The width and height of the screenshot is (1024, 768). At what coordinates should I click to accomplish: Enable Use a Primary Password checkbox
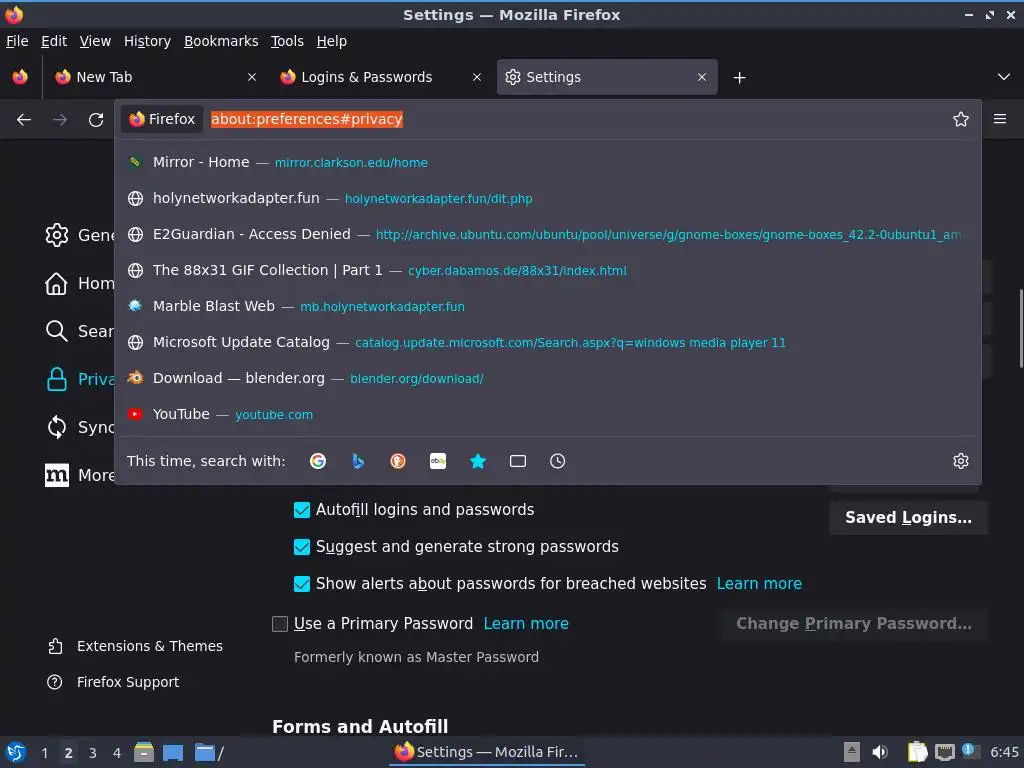click(x=280, y=624)
